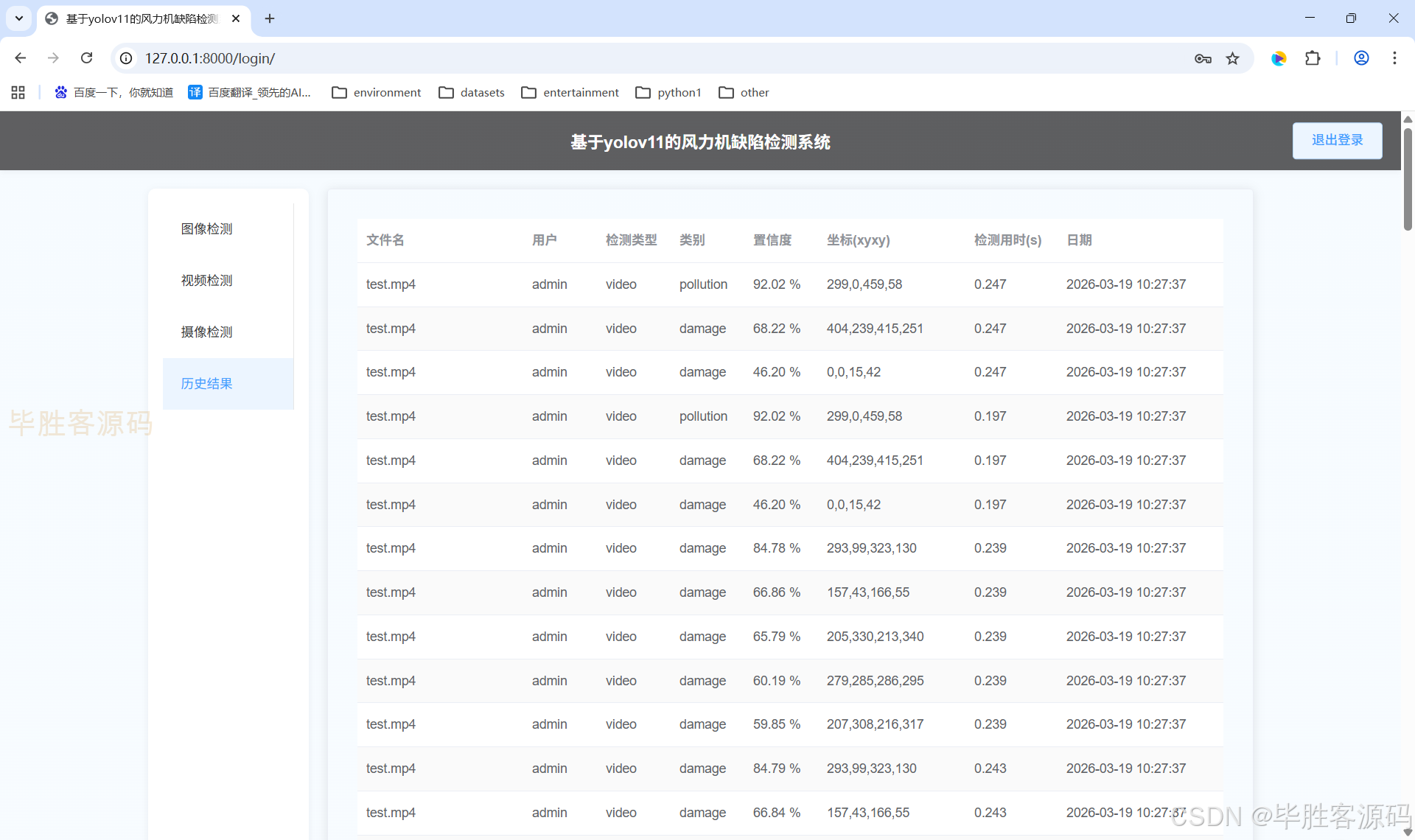The width and height of the screenshot is (1415, 840).
Task: Open the entertainment bookmark folder
Action: coord(570,92)
